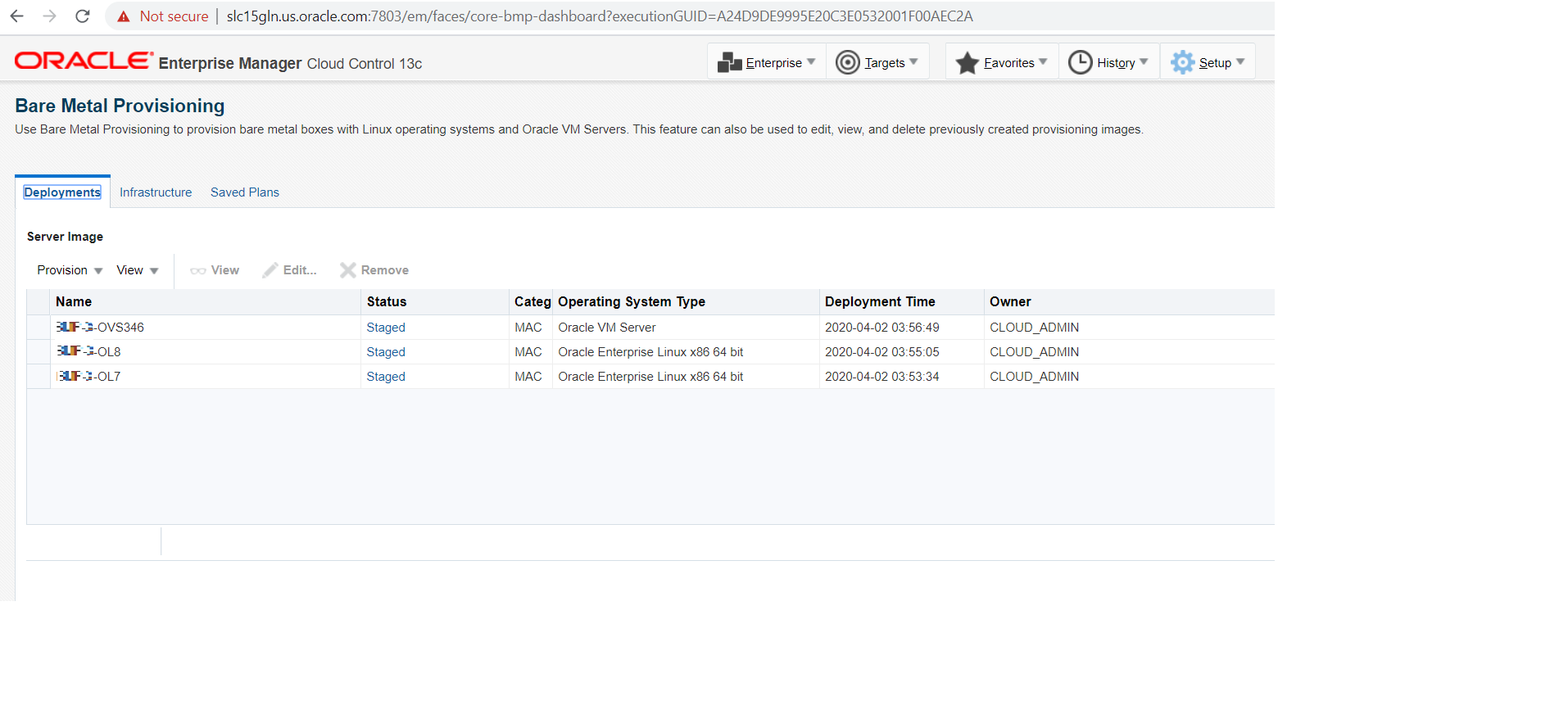Expand the Targets dropdown arrow
Screen dimensions: 1568x719
click(x=913, y=61)
